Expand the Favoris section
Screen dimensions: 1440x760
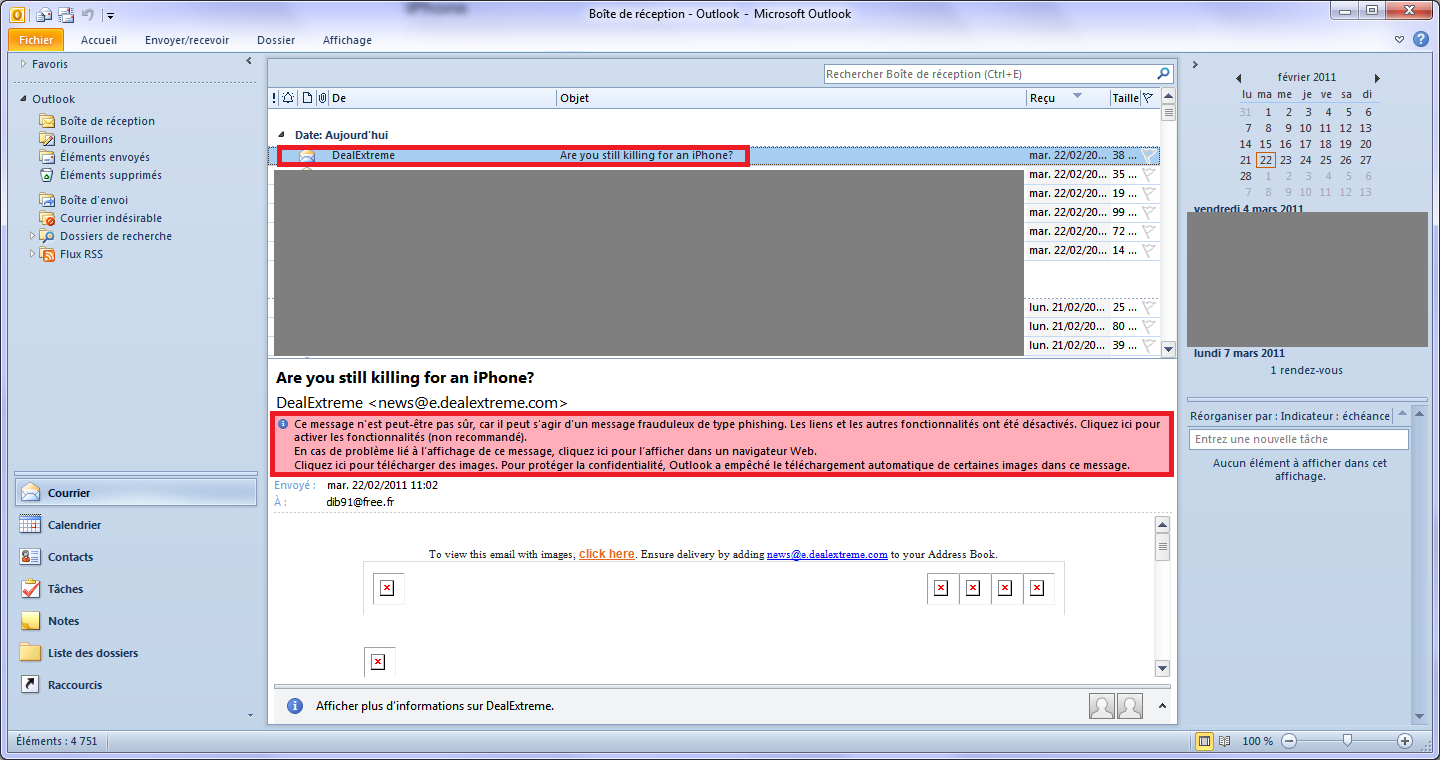[23, 64]
